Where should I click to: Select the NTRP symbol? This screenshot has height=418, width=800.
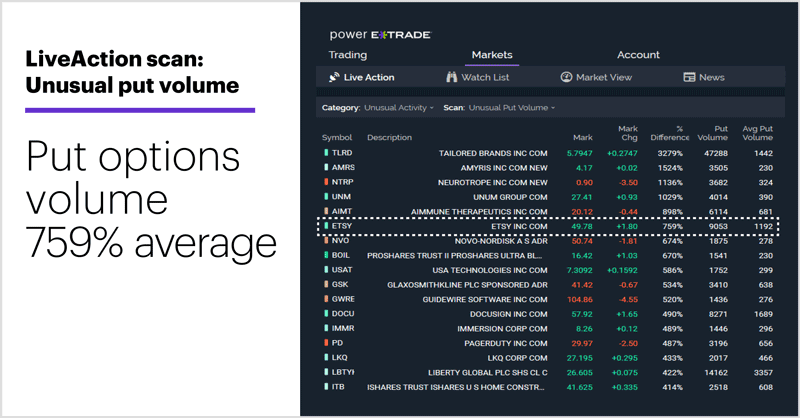point(342,182)
